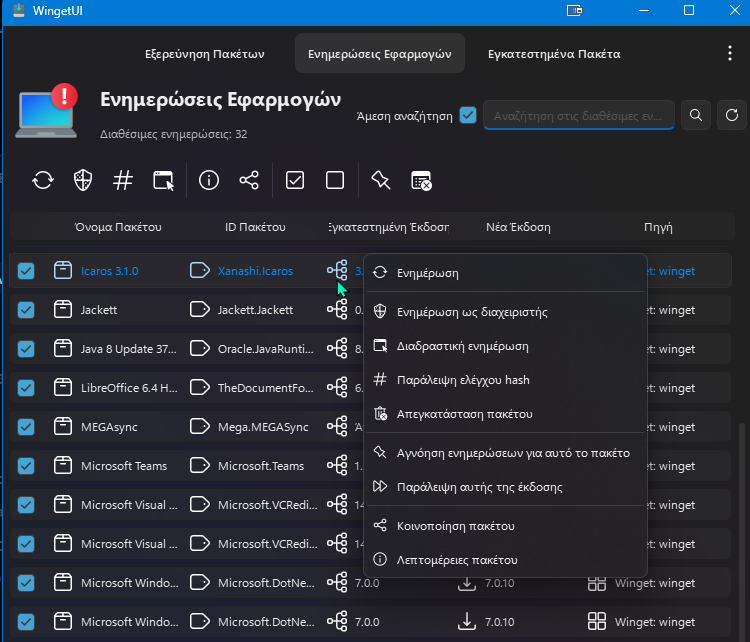Click Microsoft Teams package name
This screenshot has width=750, height=642.
(124, 465)
